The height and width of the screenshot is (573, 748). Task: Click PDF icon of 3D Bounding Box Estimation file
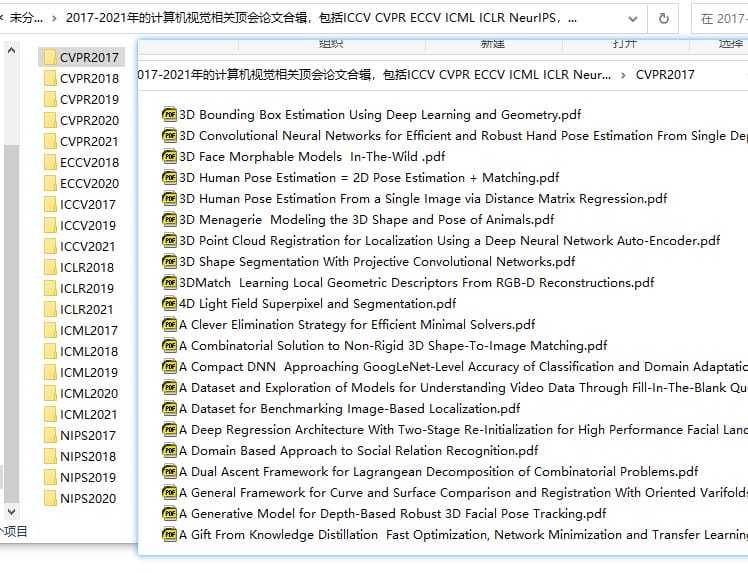(x=169, y=114)
